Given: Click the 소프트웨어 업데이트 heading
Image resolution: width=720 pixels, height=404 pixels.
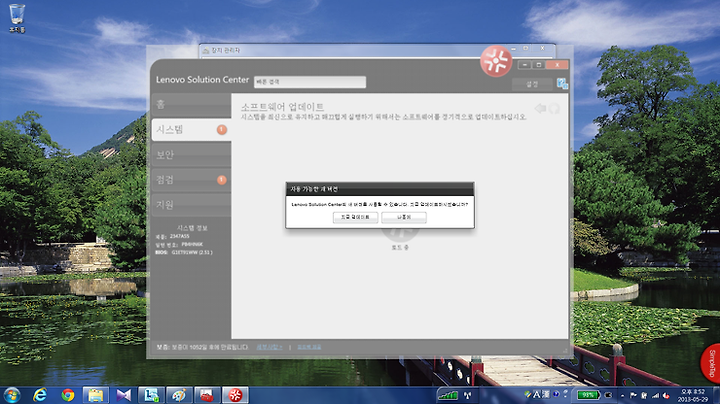Looking at the screenshot, I should [282, 107].
